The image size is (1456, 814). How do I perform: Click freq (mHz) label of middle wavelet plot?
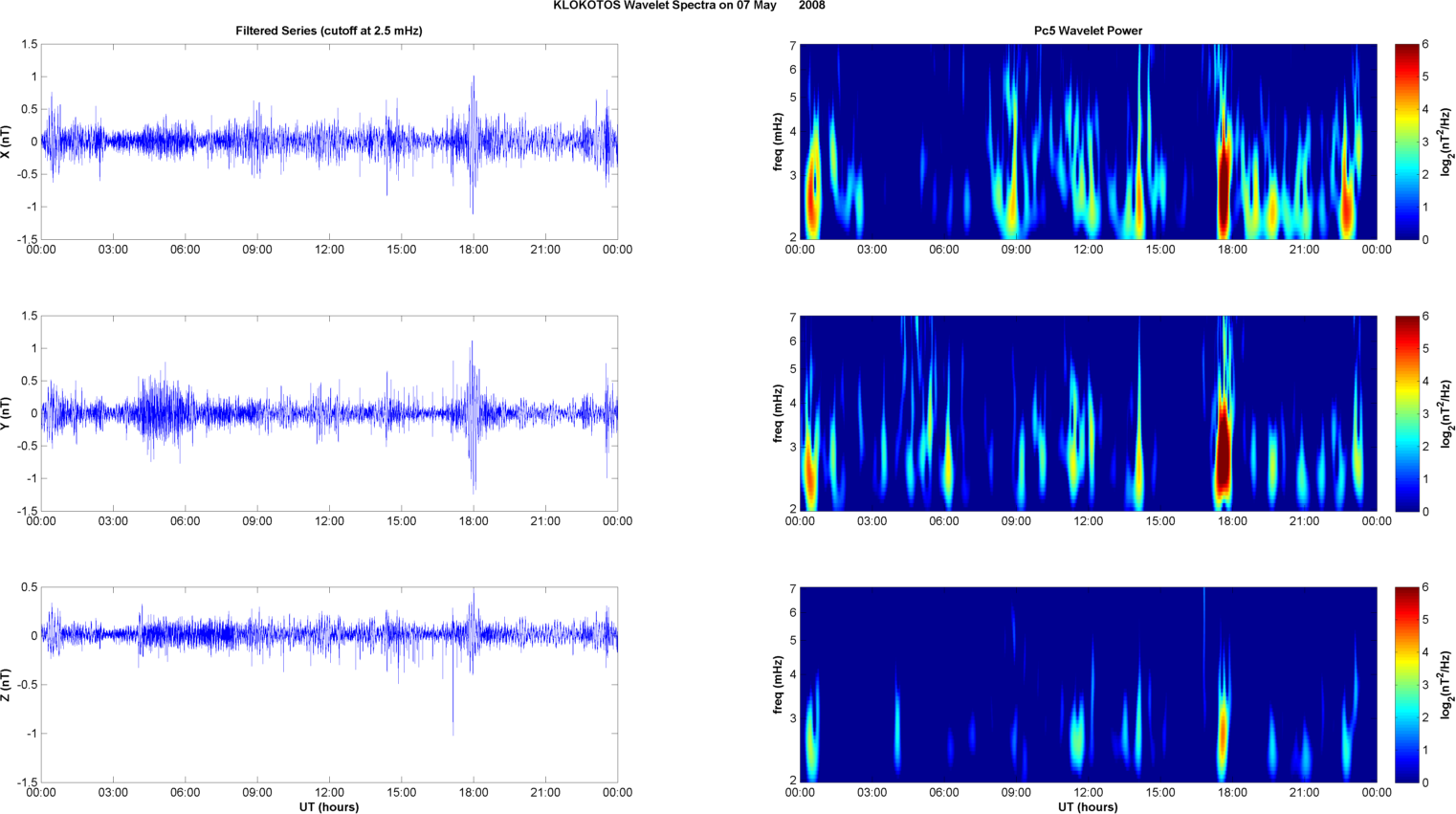[x=779, y=413]
